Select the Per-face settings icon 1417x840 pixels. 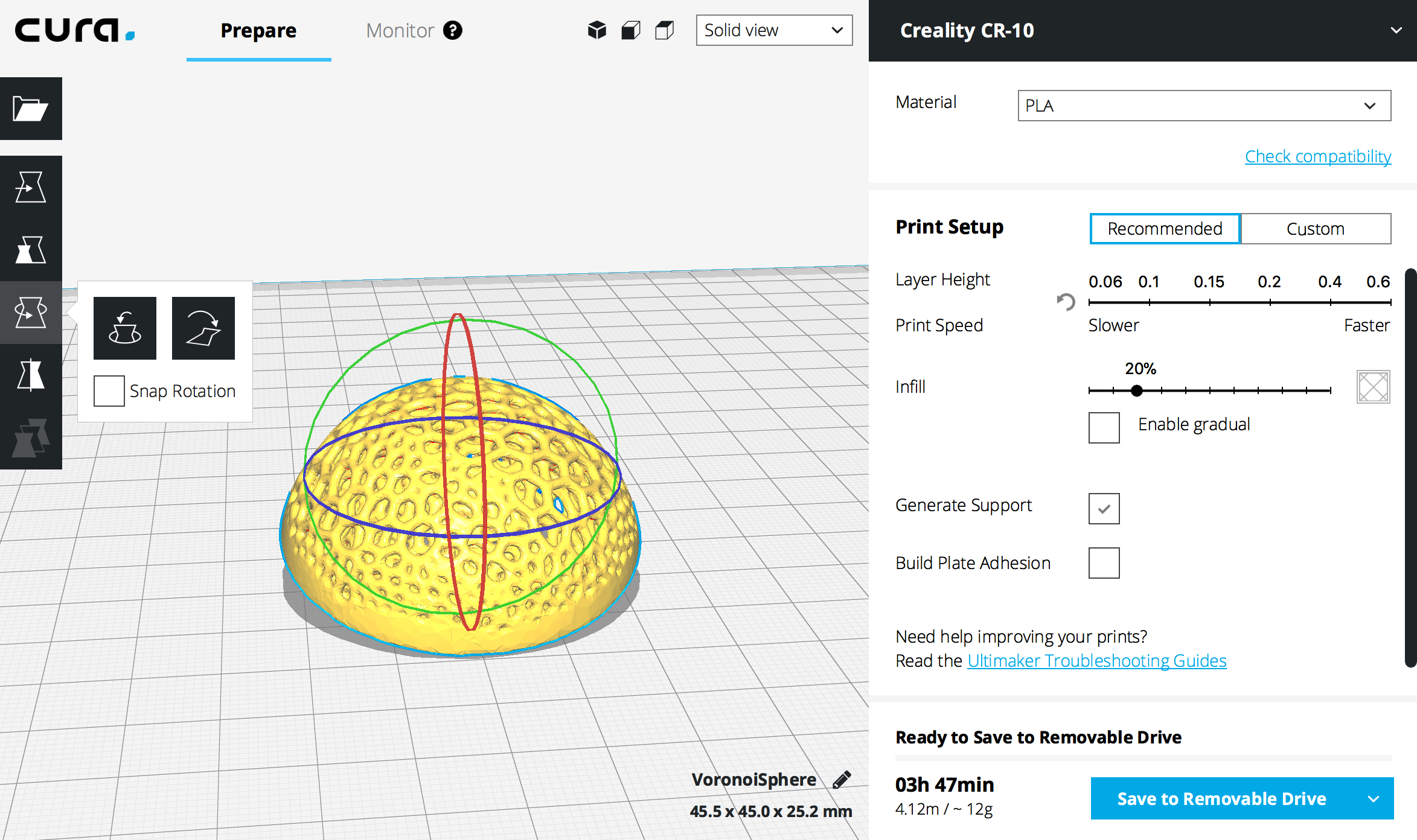pyautogui.click(x=30, y=440)
